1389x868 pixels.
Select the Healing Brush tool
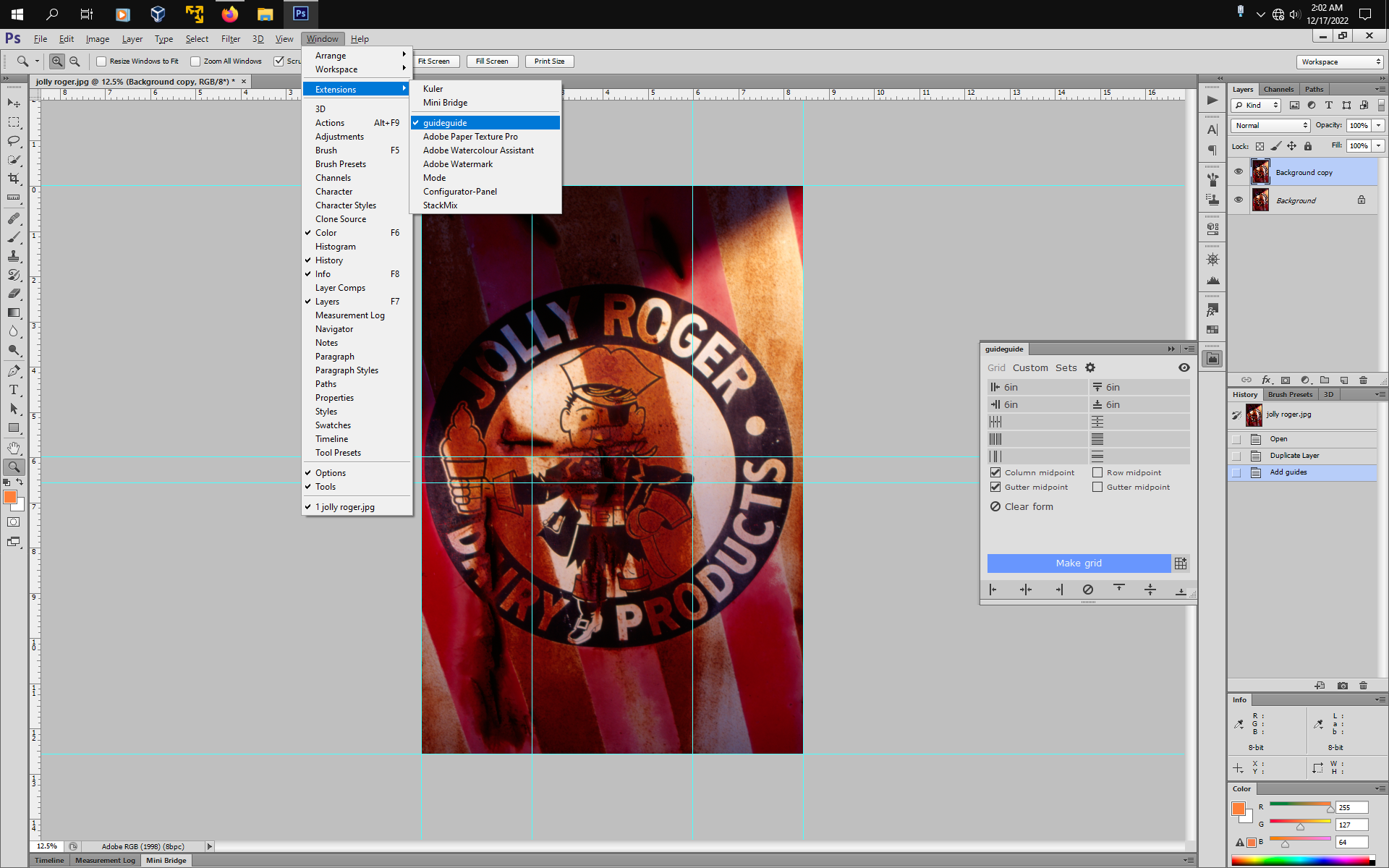click(13, 219)
